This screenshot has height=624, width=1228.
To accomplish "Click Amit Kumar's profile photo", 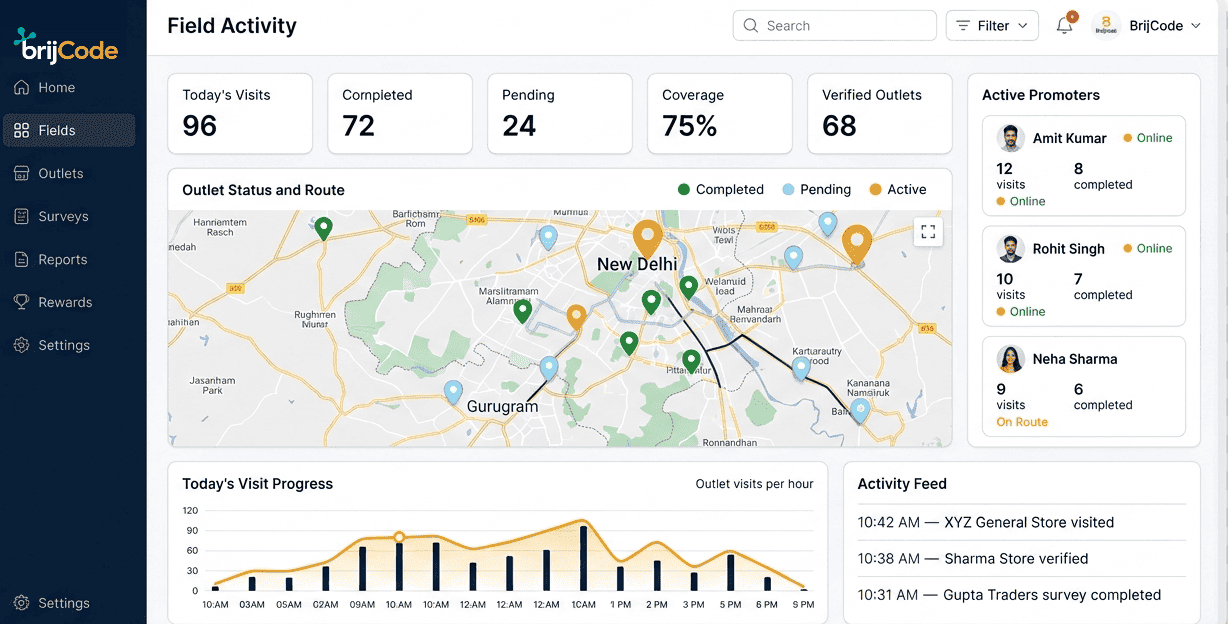I will coord(1011,138).
